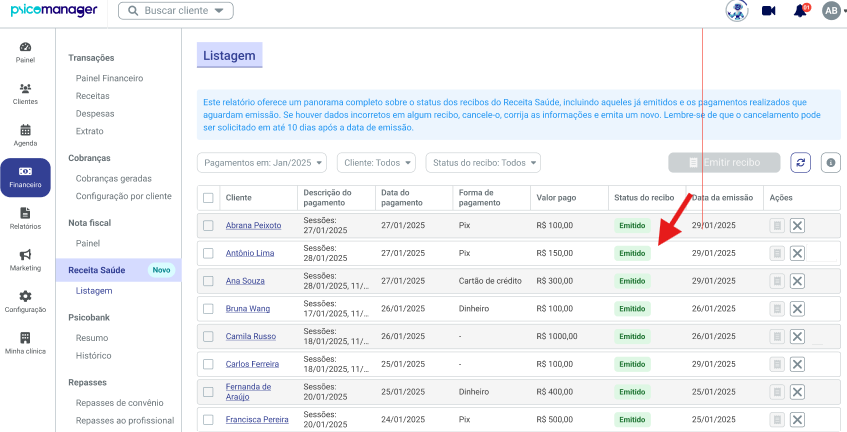Open client link Bruna Wang
Viewport: 847px width, 432px height.
tap(248, 308)
